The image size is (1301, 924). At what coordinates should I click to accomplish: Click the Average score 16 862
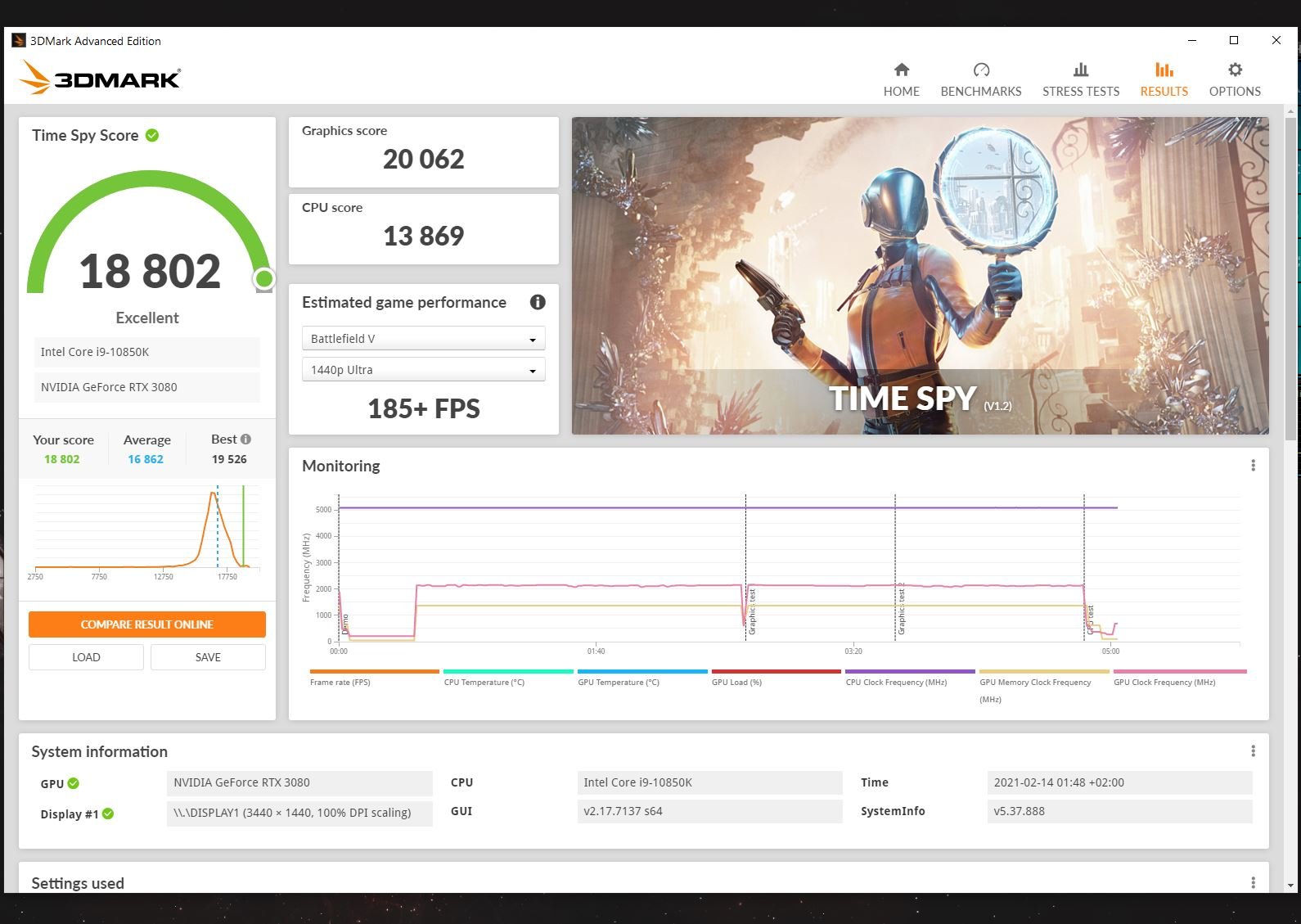(x=146, y=459)
